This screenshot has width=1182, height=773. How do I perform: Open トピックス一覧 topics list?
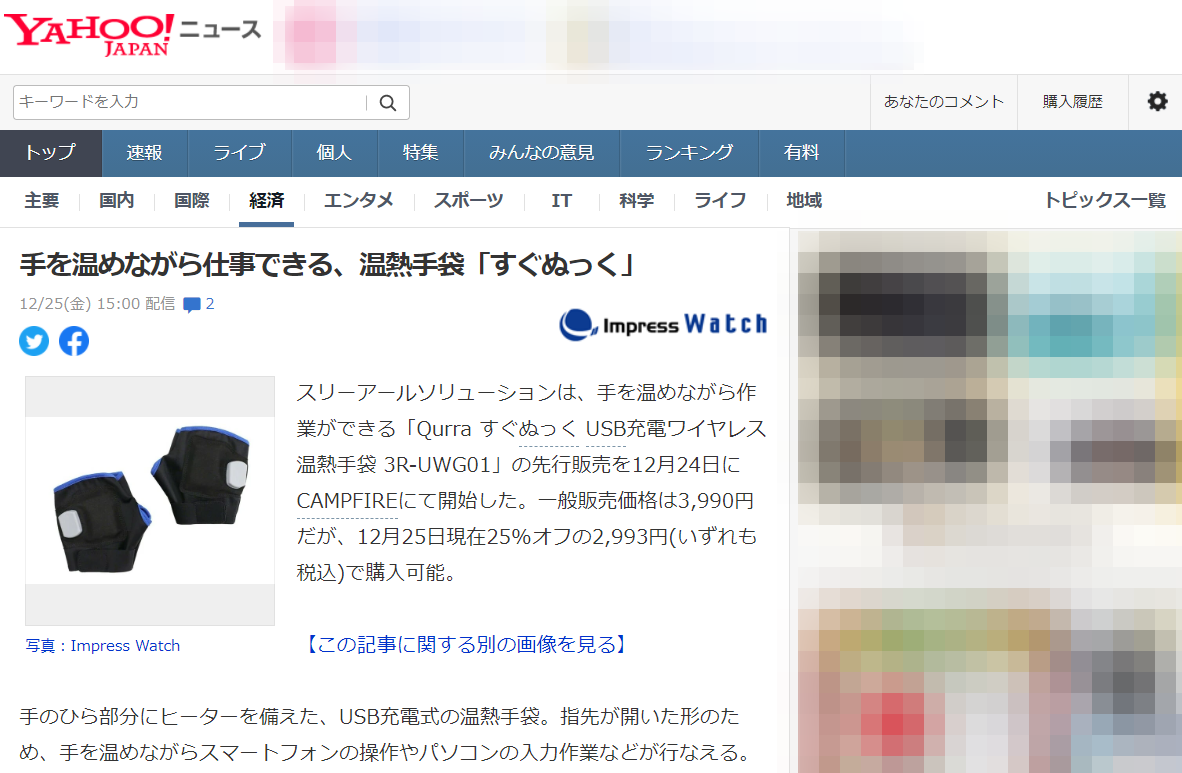coord(1104,201)
